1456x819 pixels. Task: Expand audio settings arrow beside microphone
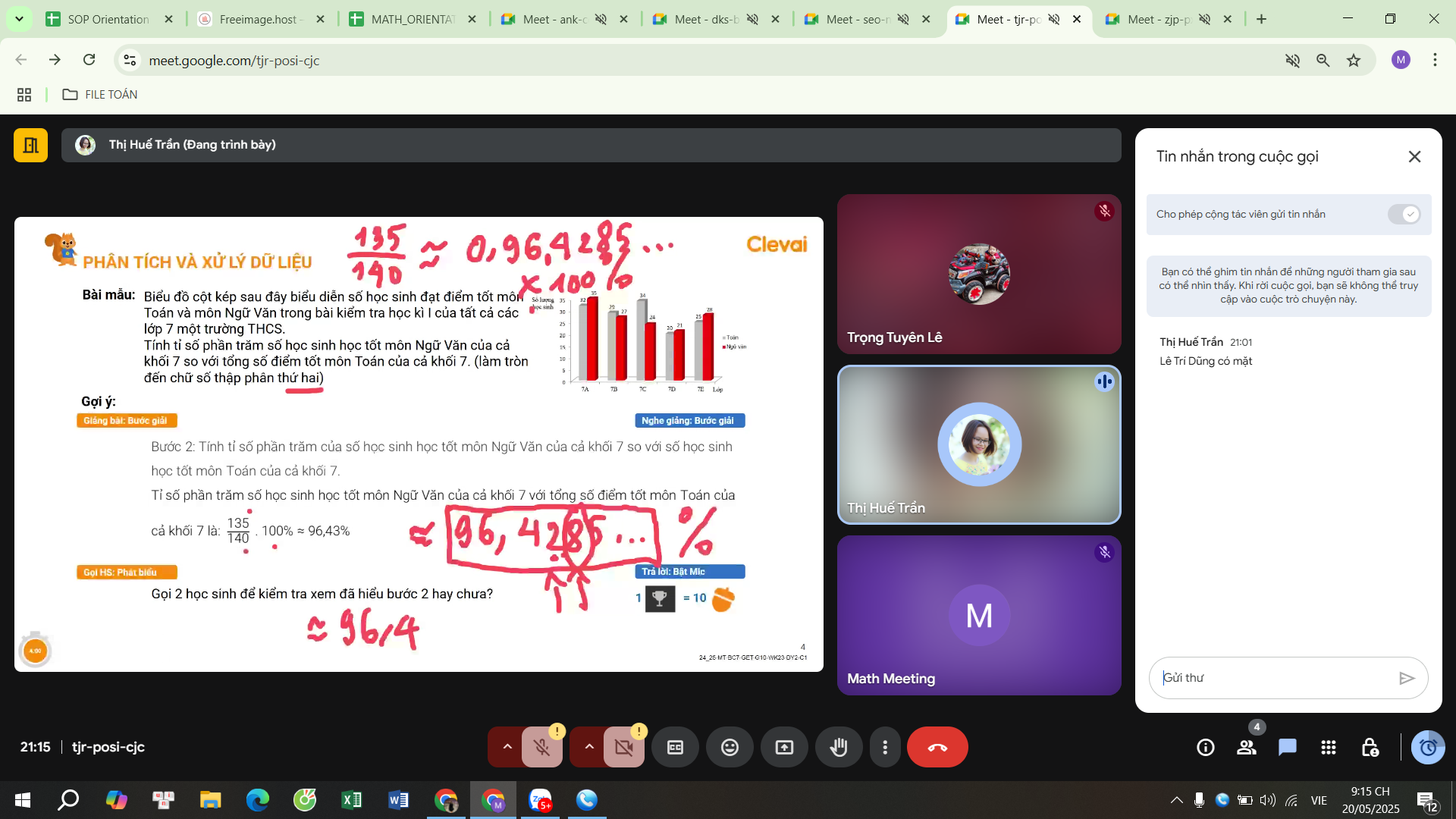(x=507, y=747)
